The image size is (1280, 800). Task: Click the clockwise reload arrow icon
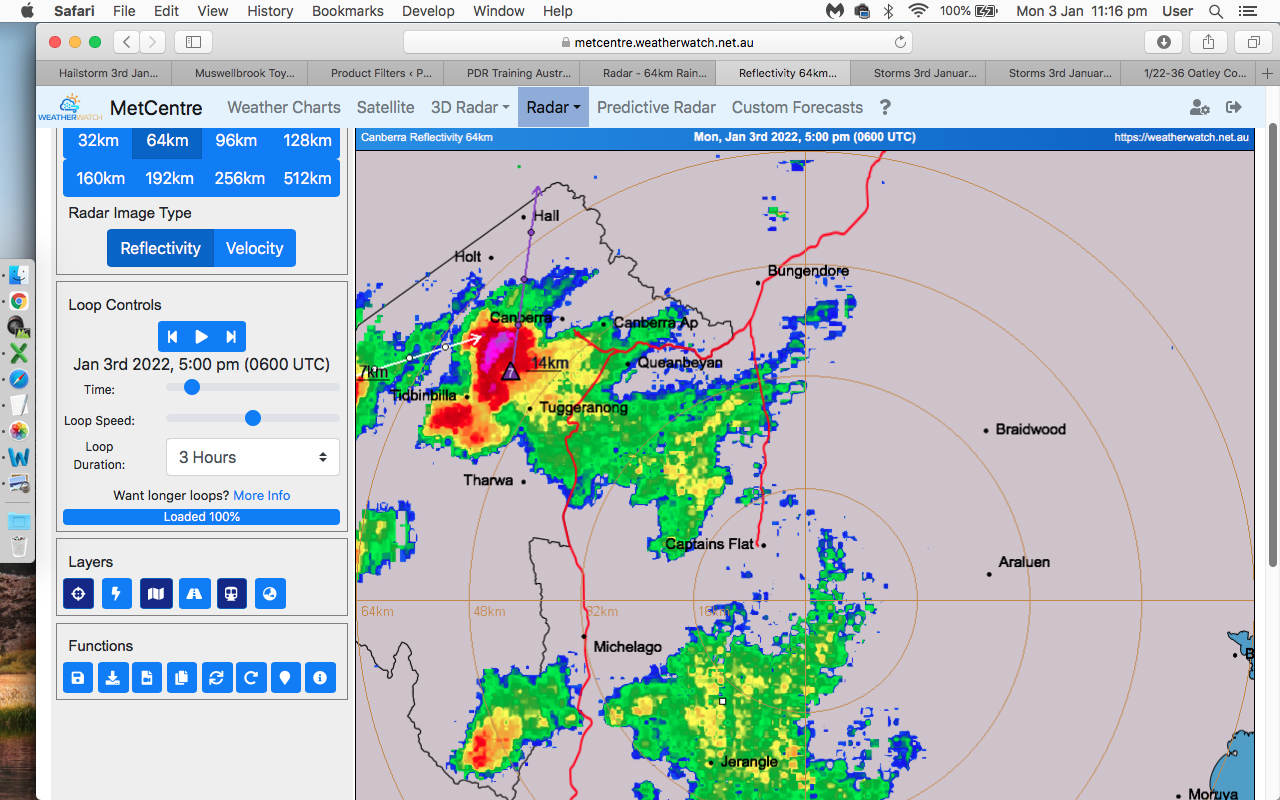point(251,678)
